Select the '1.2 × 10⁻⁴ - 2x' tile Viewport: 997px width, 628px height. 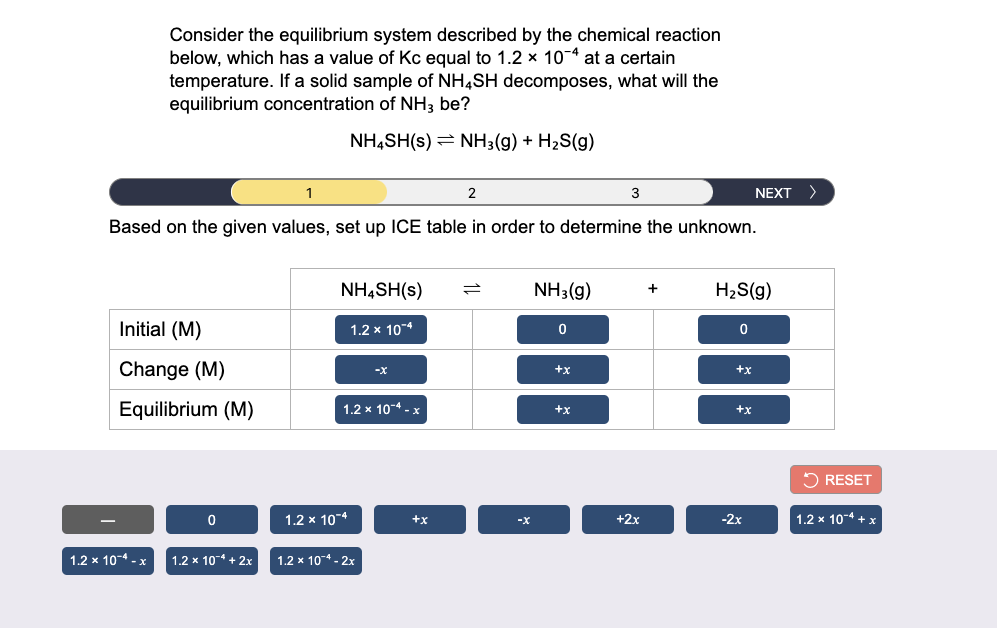(315, 561)
